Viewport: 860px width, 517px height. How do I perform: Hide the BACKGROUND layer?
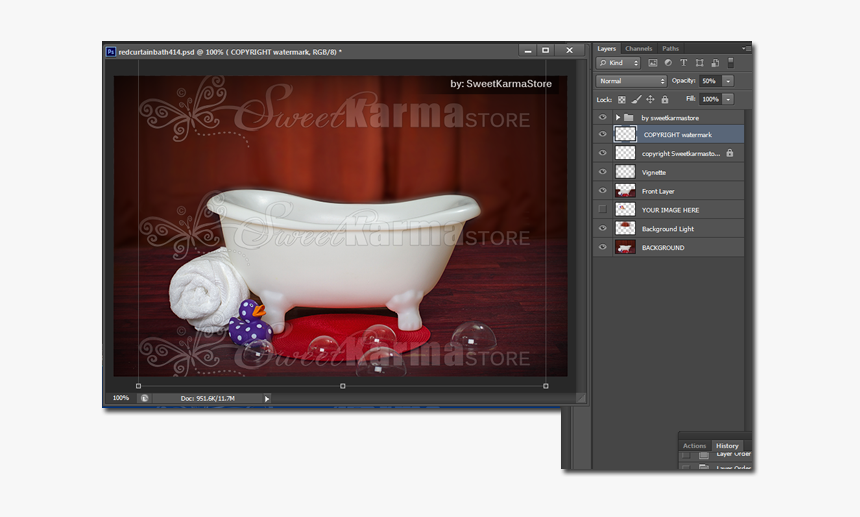(602, 247)
